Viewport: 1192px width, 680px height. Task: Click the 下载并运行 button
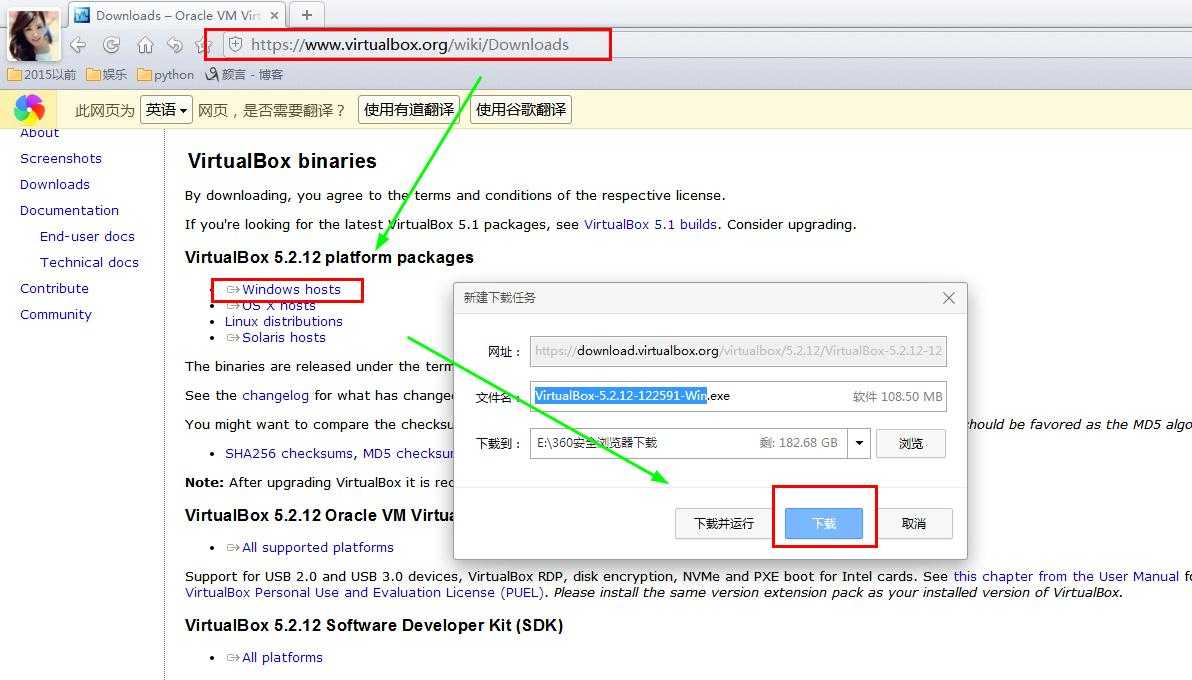[724, 523]
